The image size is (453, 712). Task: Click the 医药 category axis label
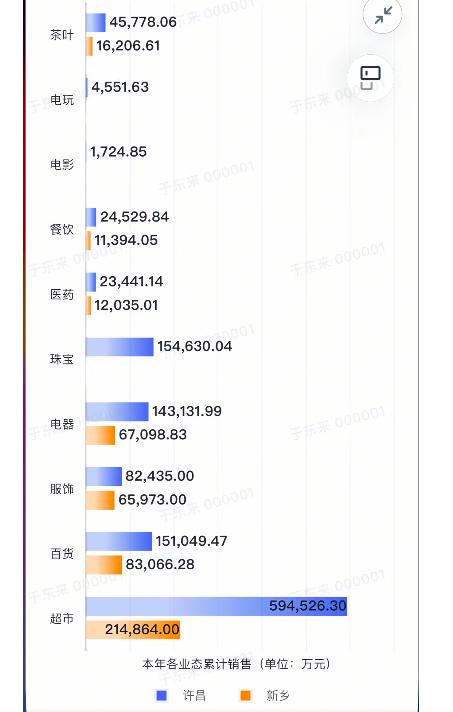(62, 294)
